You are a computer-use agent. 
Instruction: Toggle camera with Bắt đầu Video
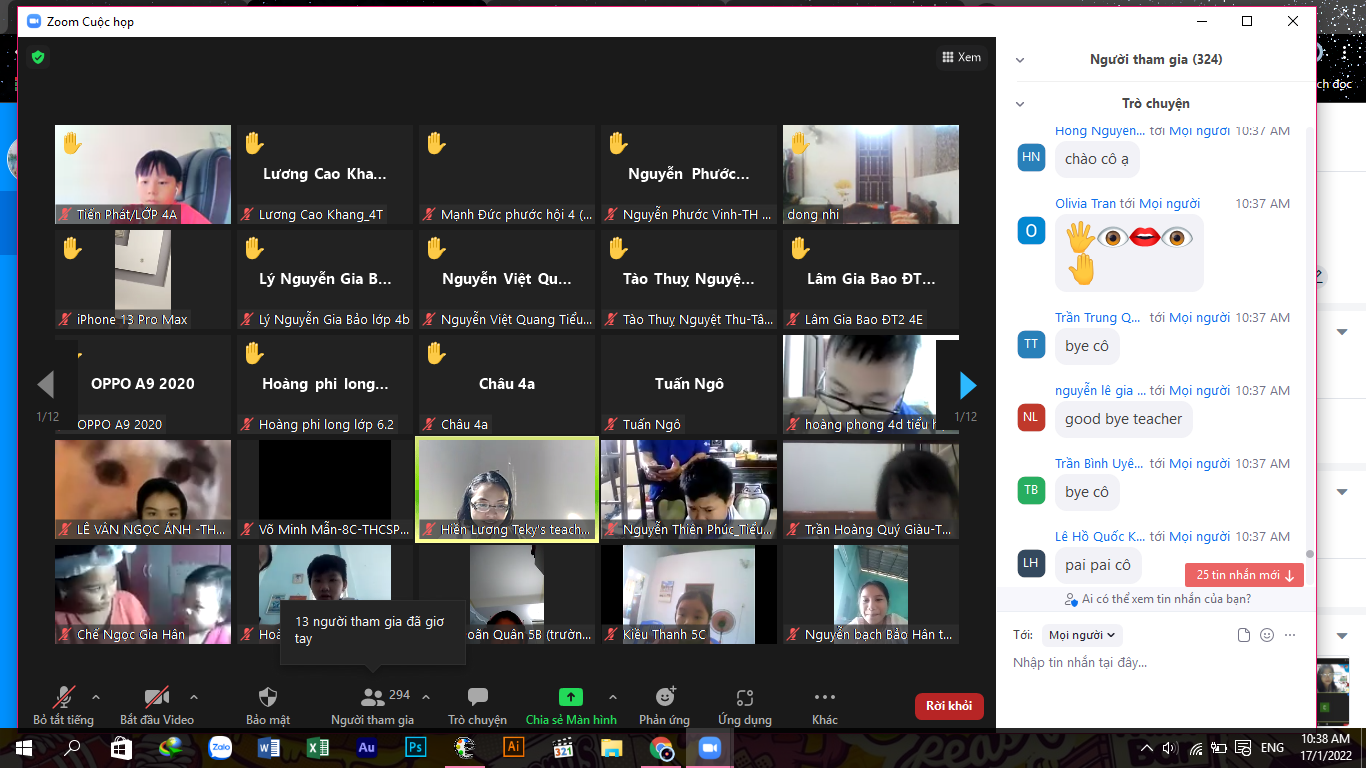[156, 697]
